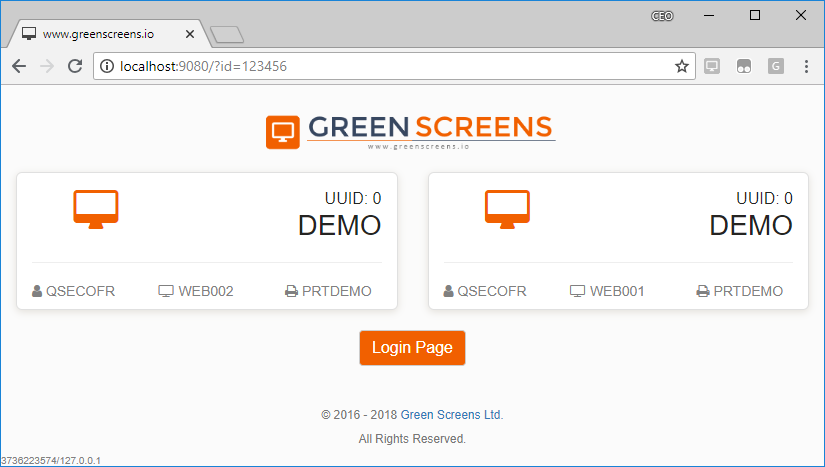Click orange monitor icon on WEB002 card
The image size is (825, 467).
tap(96, 209)
